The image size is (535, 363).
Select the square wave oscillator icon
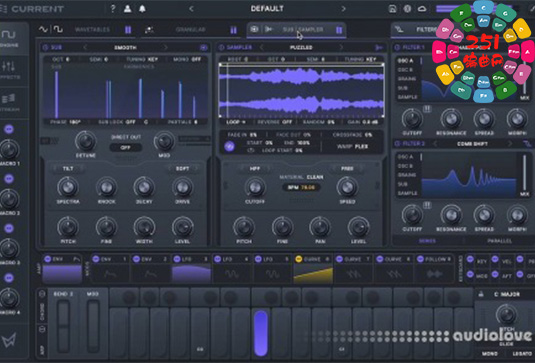coord(58,29)
